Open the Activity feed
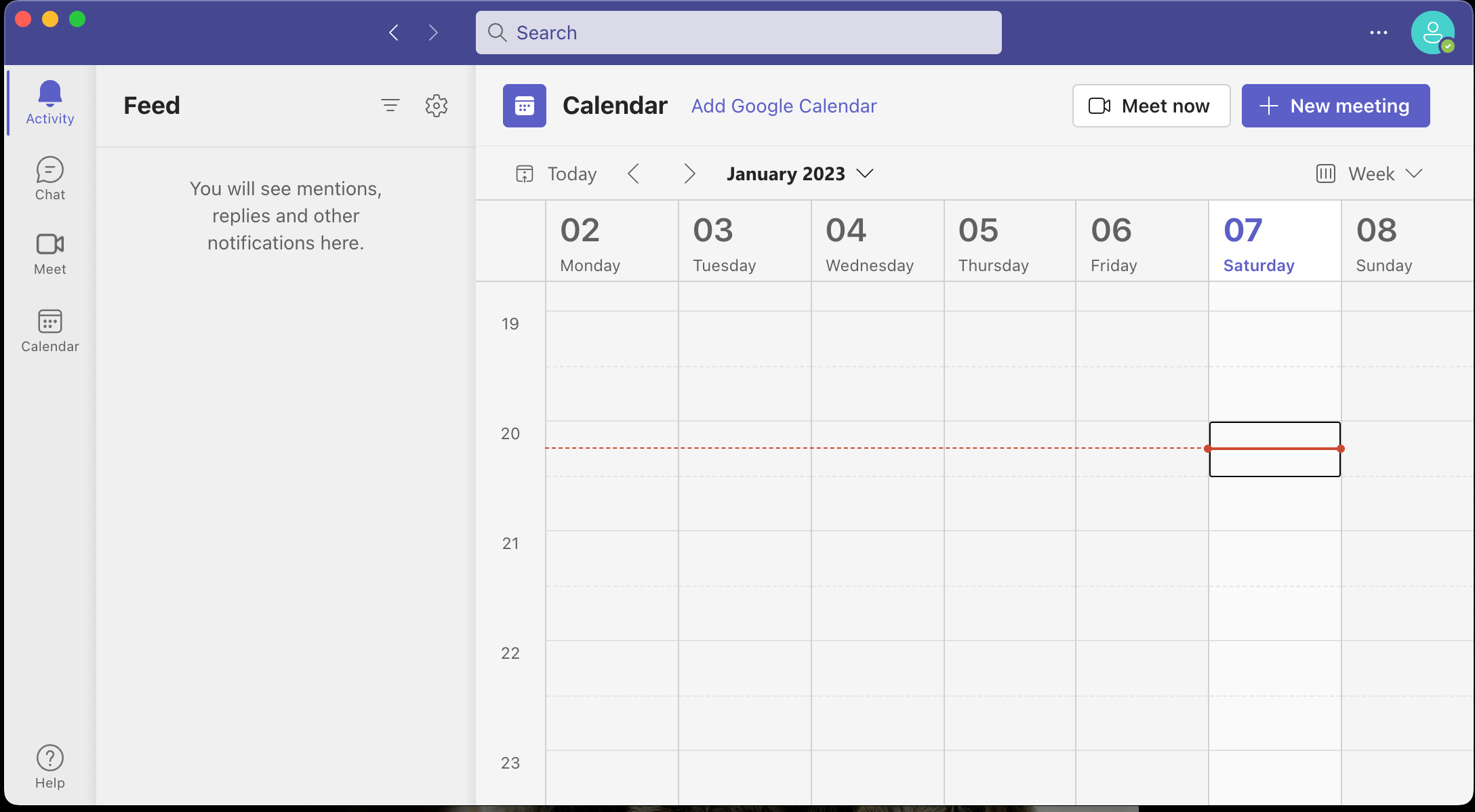This screenshot has height=812, width=1475. pos(49,102)
